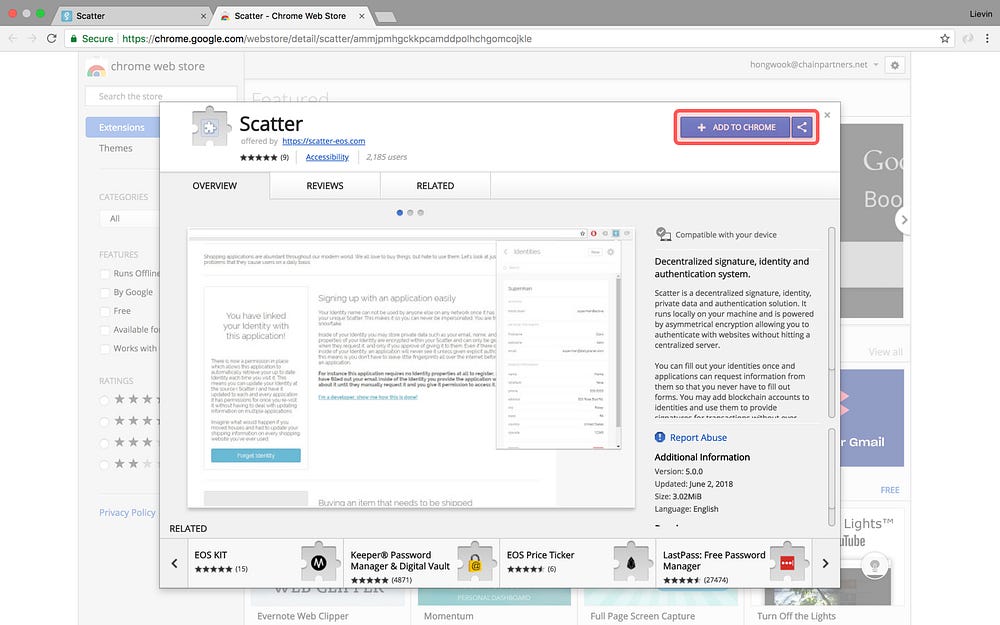Click the View all link
Image resolution: width=1000 pixels, height=625 pixels.
click(885, 352)
